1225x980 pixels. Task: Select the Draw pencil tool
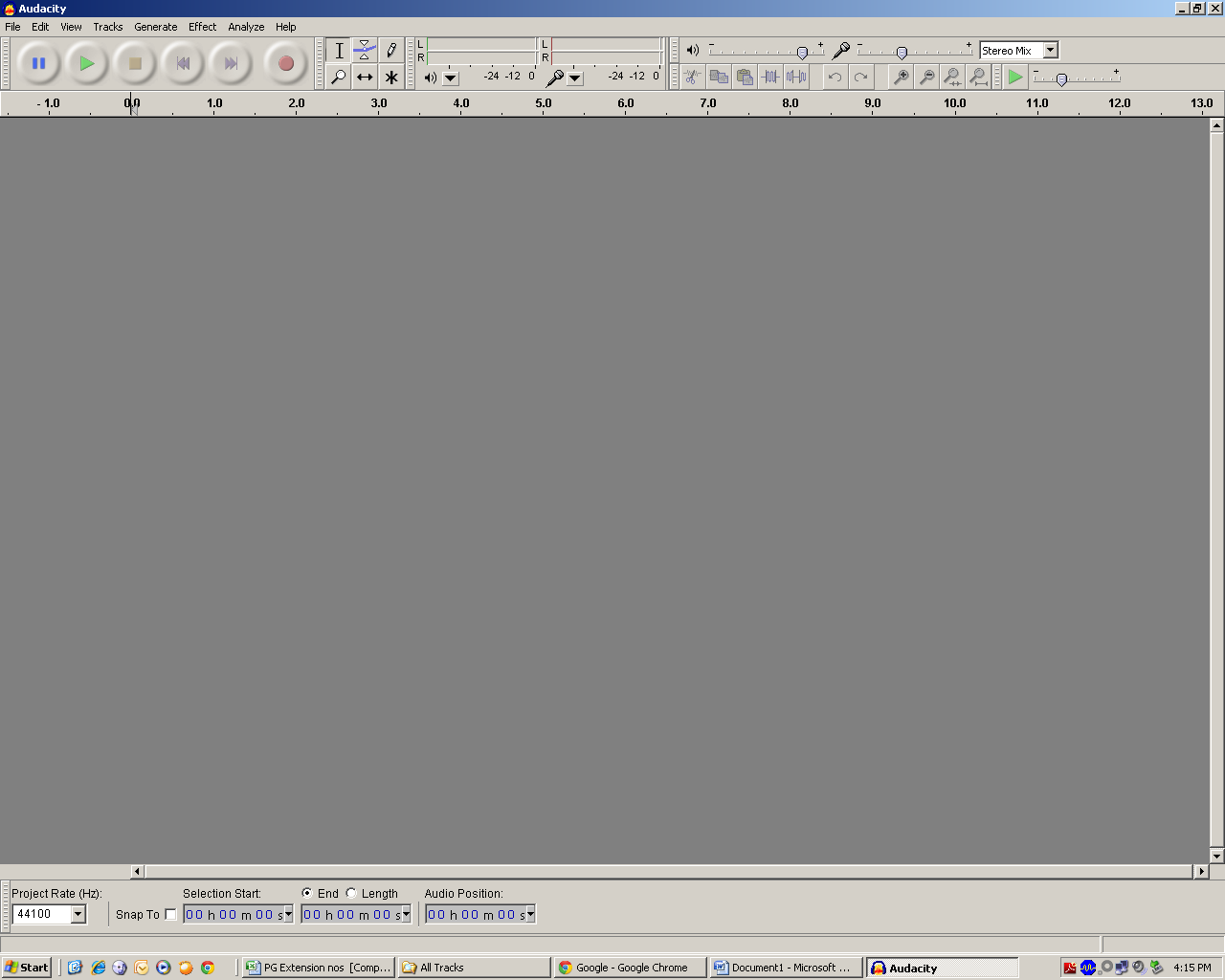click(x=391, y=51)
